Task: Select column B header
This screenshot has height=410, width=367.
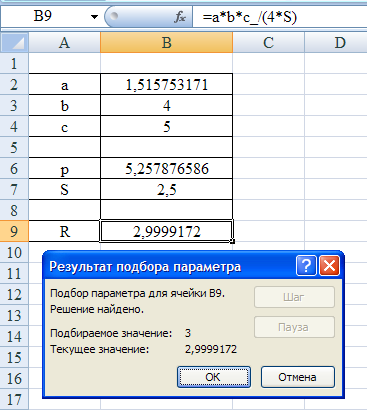Action: click(166, 43)
